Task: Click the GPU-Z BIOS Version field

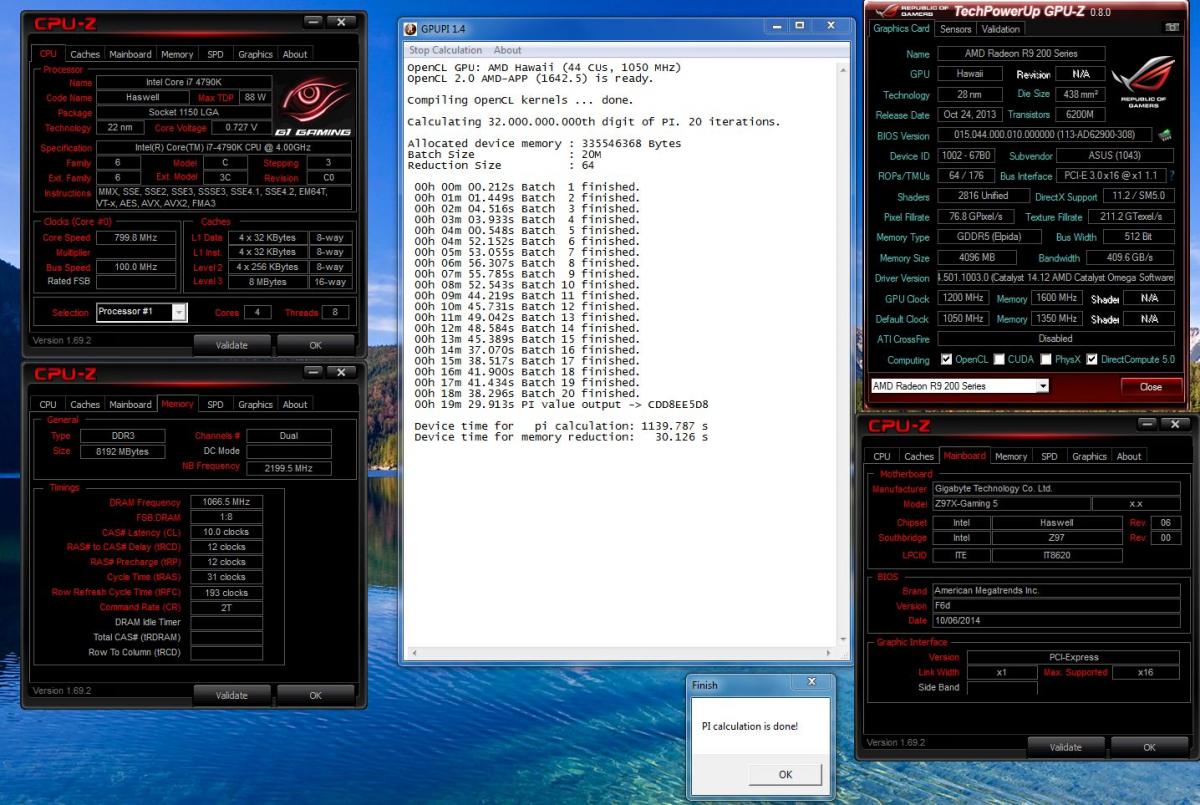Action: pyautogui.click(x=1045, y=135)
